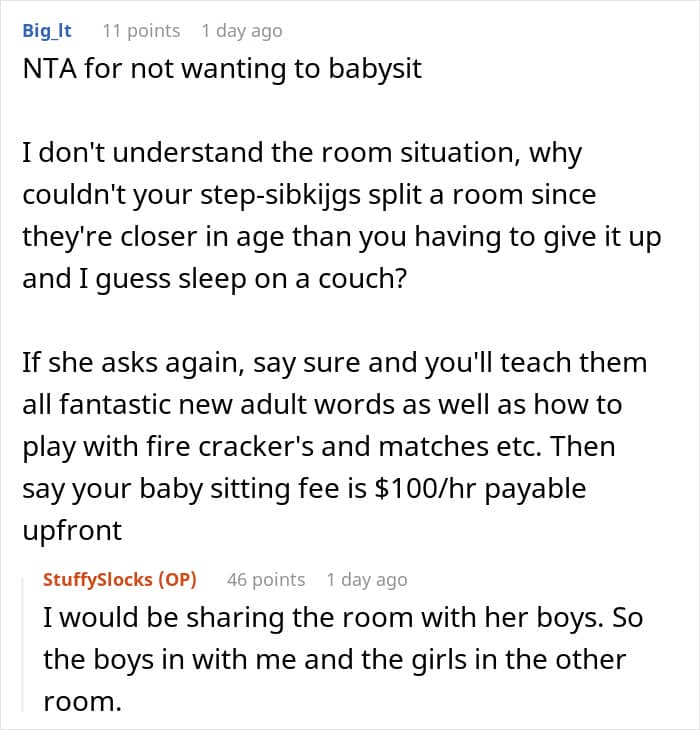Collapse the reply thread using the vertical line
This screenshot has height=730, width=700.
pyautogui.click(x=23, y=644)
